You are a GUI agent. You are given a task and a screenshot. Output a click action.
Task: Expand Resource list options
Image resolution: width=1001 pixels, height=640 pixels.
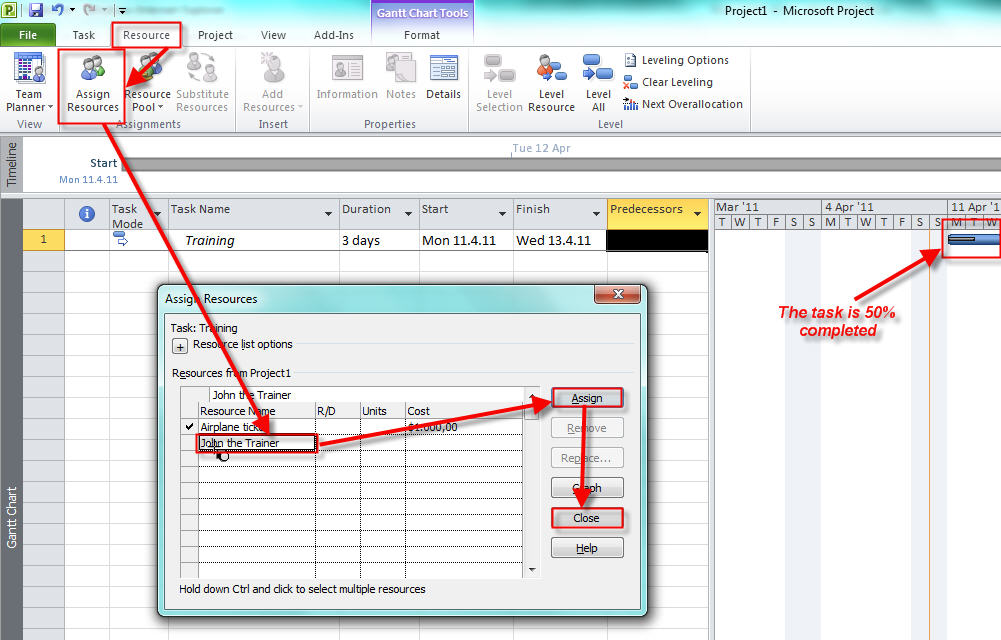tap(180, 346)
